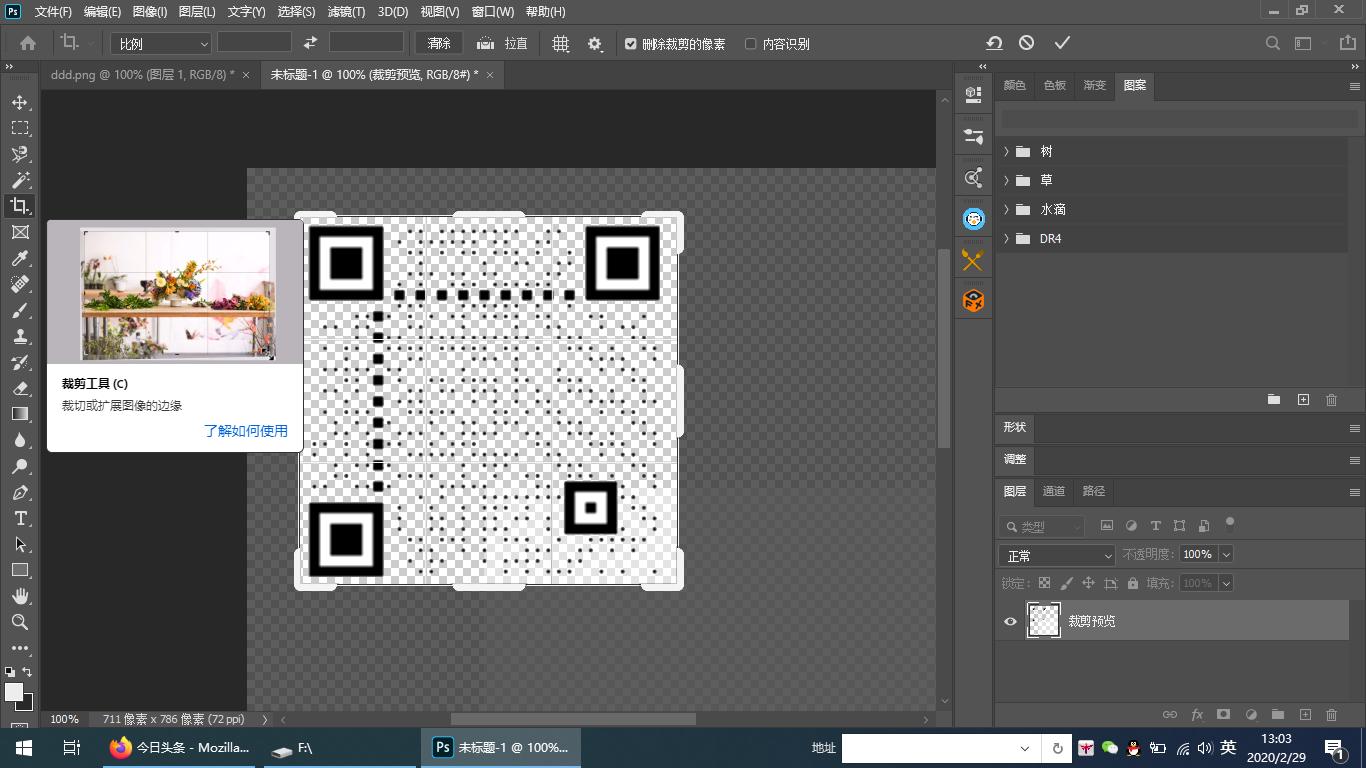Select the Move tool
Image resolution: width=1366 pixels, height=768 pixels.
tap(20, 103)
